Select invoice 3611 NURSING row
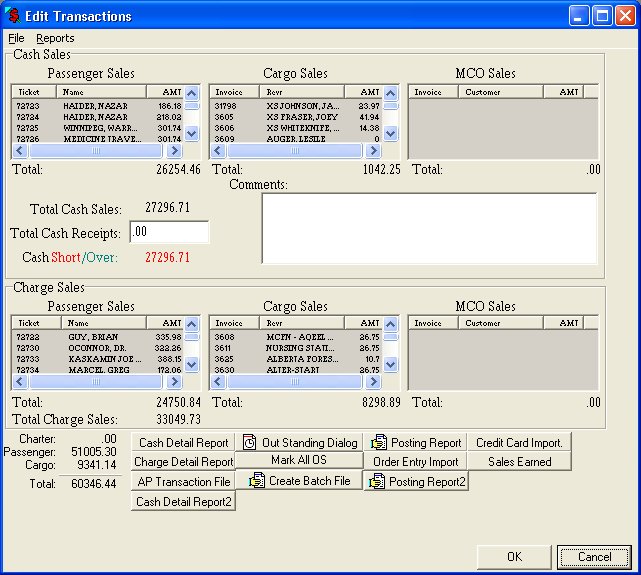The image size is (641, 575). click(297, 348)
